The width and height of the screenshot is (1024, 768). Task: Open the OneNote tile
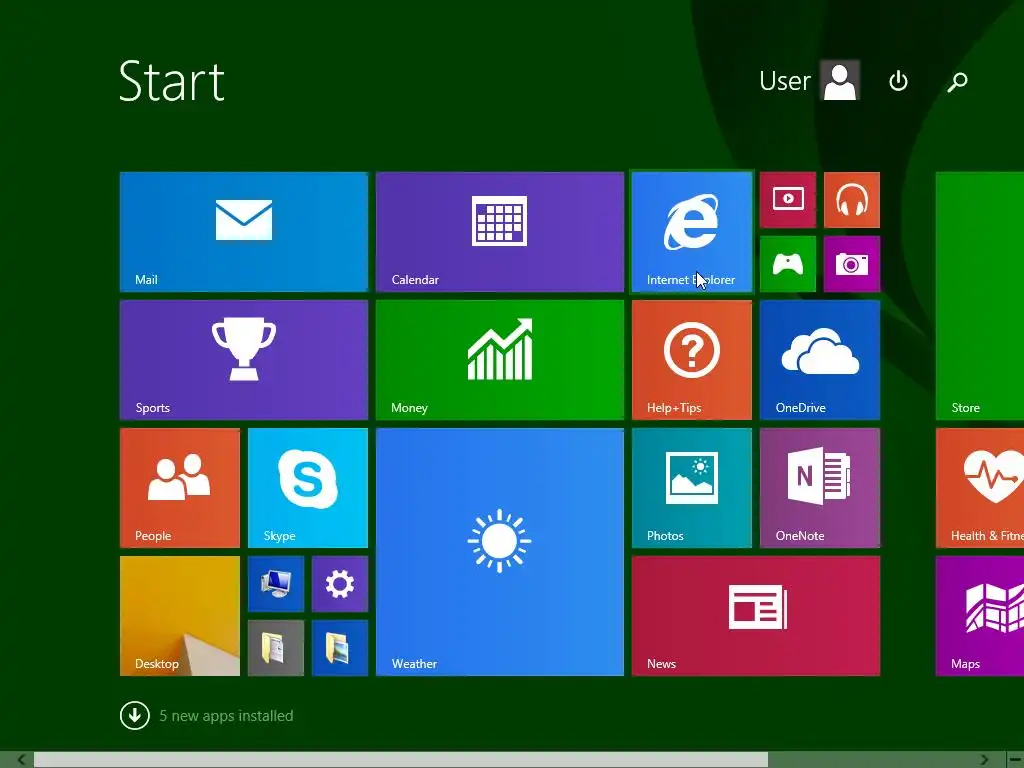pos(820,488)
